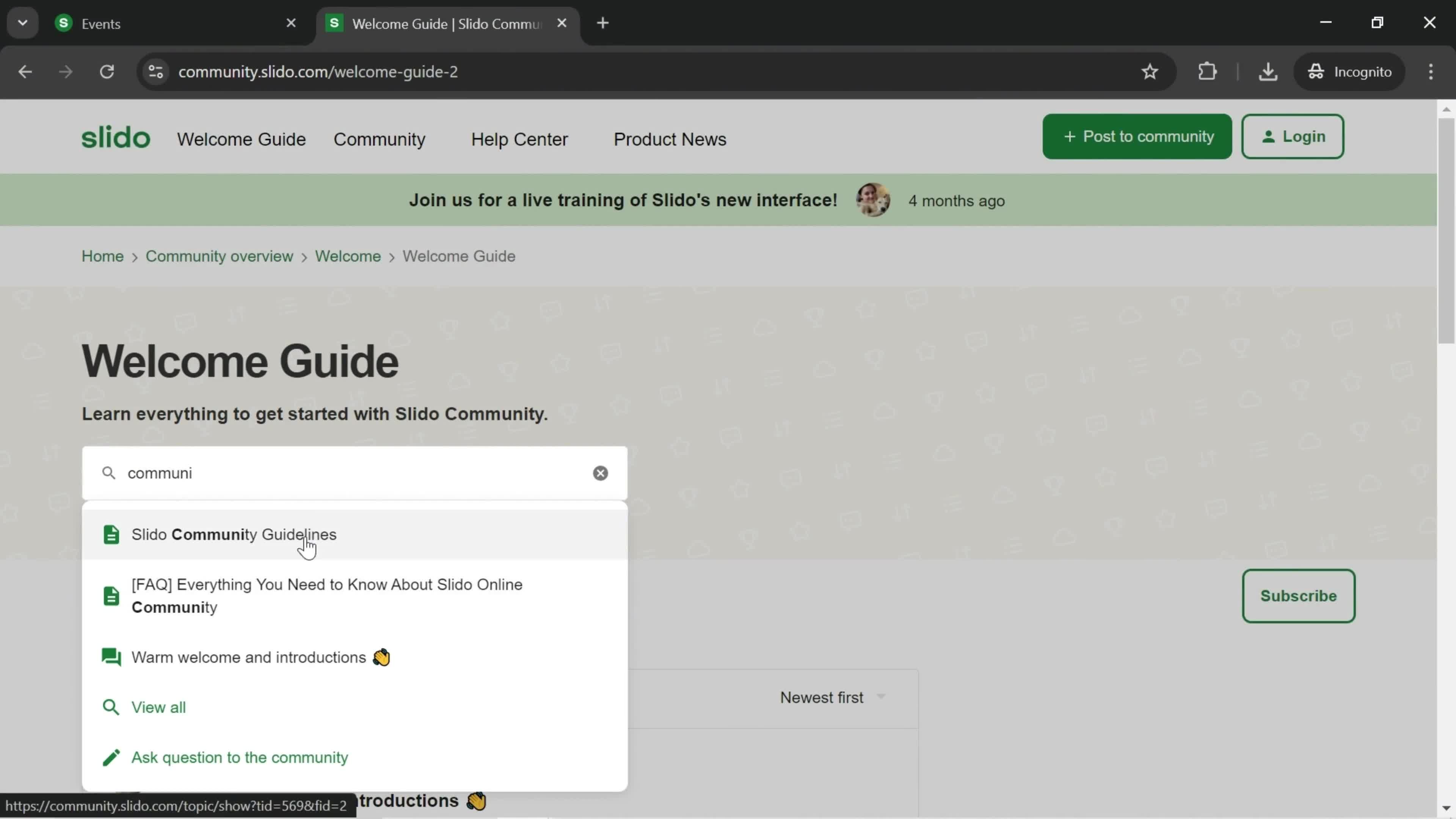Click the author avatar in banner
Viewport: 1456px width, 819px height.
tap(873, 200)
